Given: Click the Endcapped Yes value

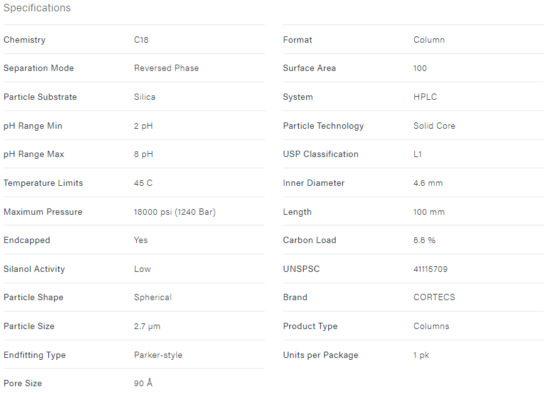Looking at the screenshot, I should coord(141,240).
